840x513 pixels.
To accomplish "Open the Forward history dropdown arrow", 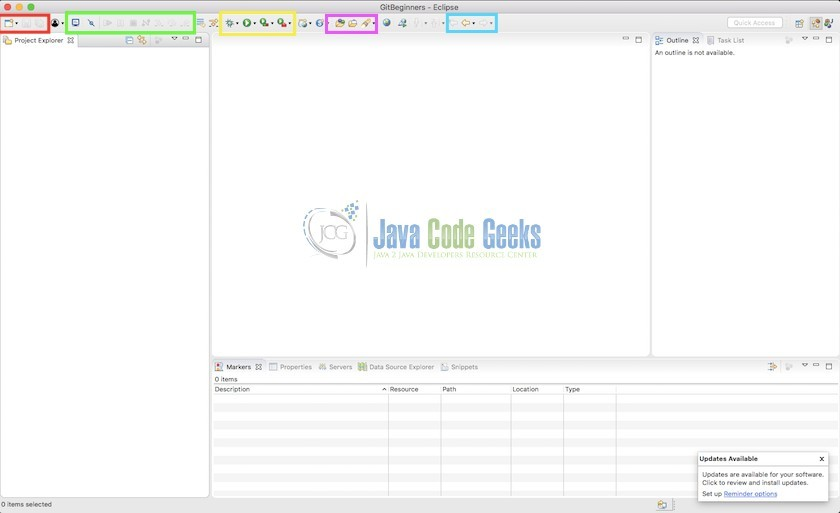I will pyautogui.click(x=491, y=23).
